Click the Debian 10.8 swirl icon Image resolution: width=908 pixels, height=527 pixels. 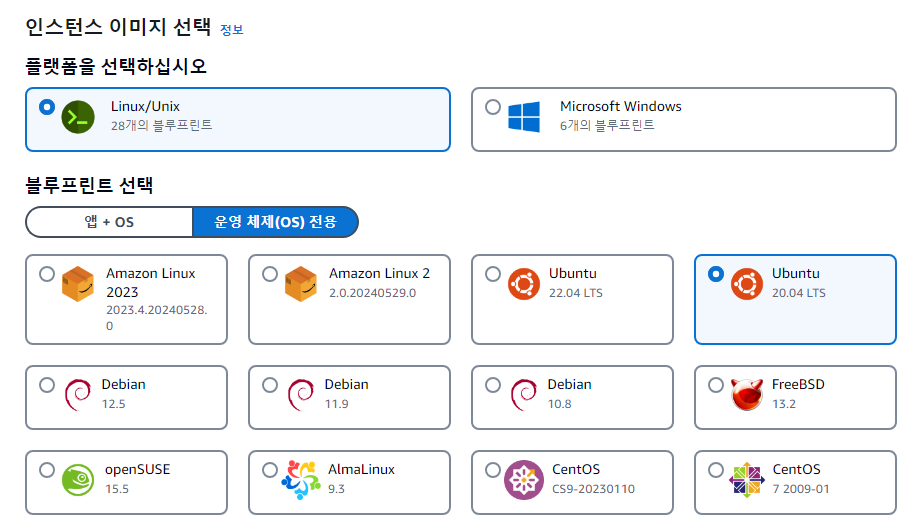(523, 394)
